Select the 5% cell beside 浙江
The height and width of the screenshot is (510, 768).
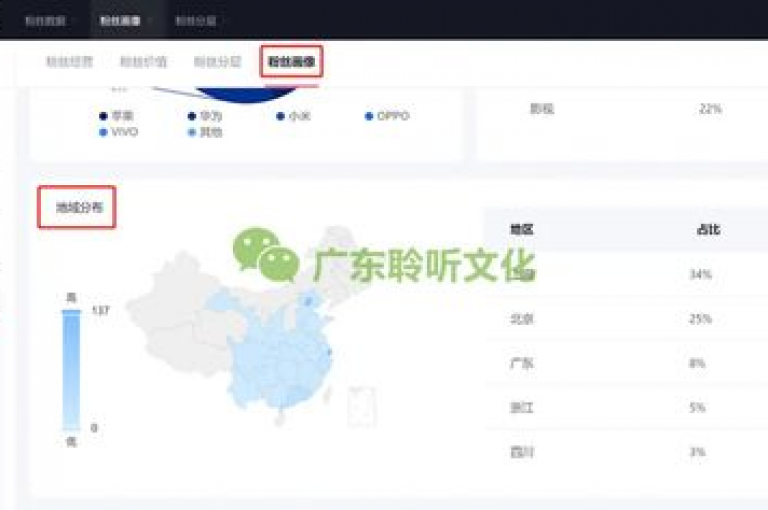coord(697,407)
